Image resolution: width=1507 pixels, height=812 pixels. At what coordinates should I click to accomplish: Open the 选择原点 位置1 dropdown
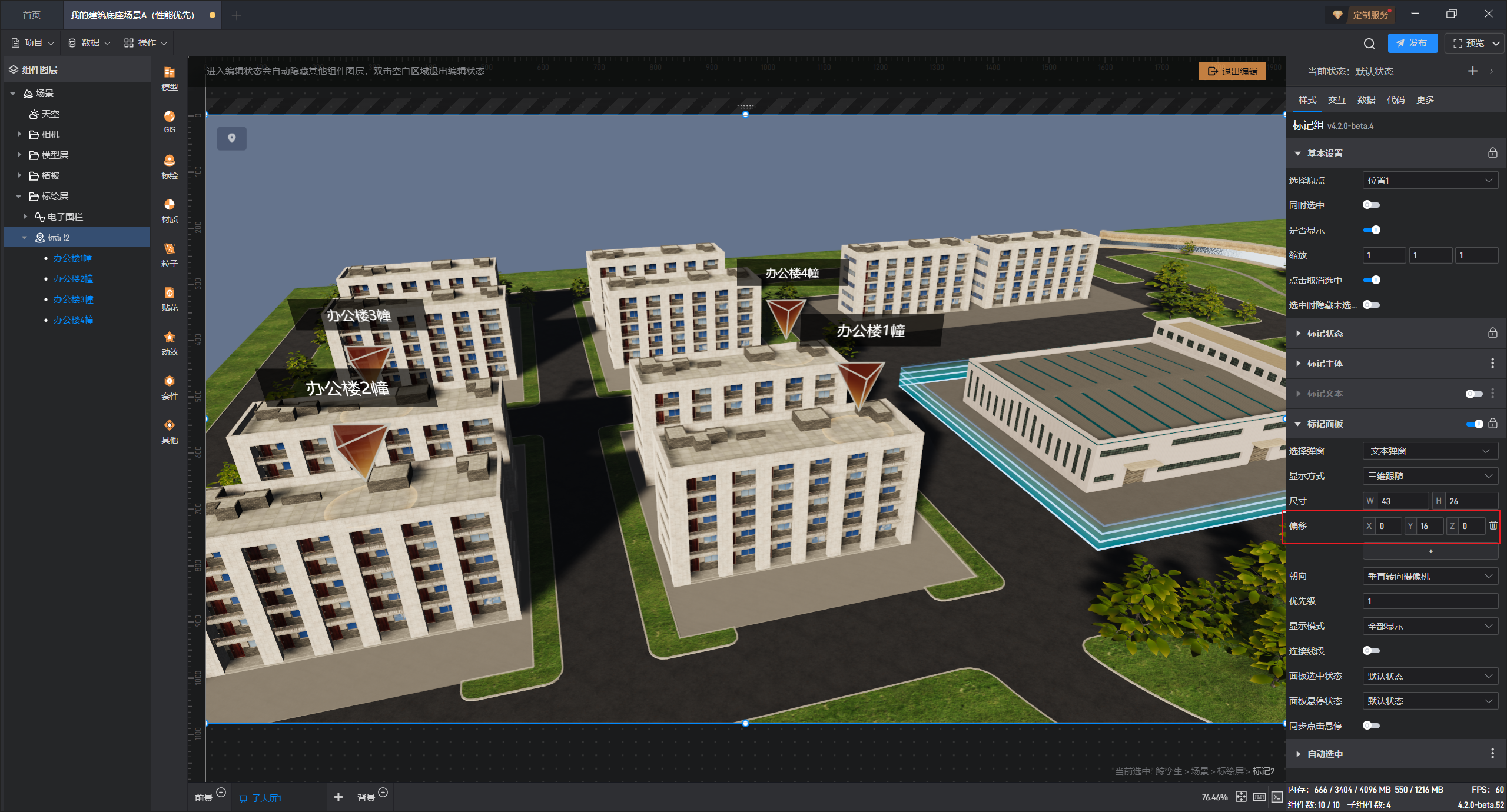tap(1430, 180)
